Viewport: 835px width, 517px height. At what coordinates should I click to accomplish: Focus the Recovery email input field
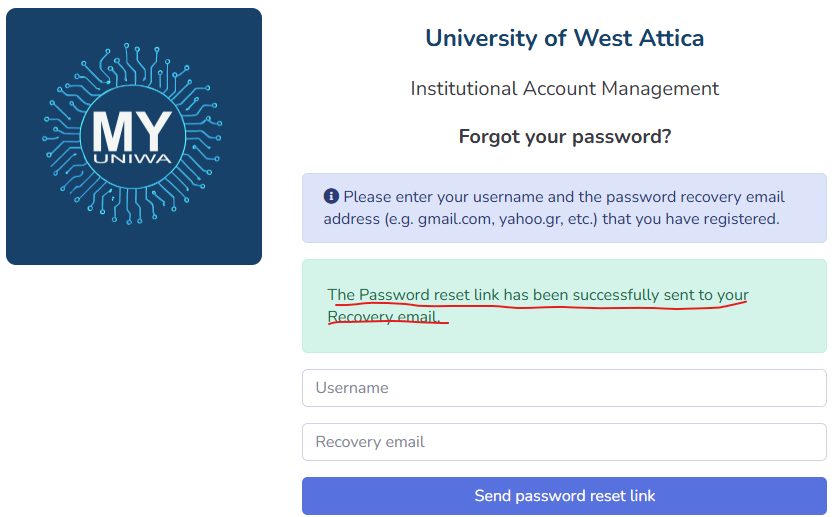[x=564, y=442]
